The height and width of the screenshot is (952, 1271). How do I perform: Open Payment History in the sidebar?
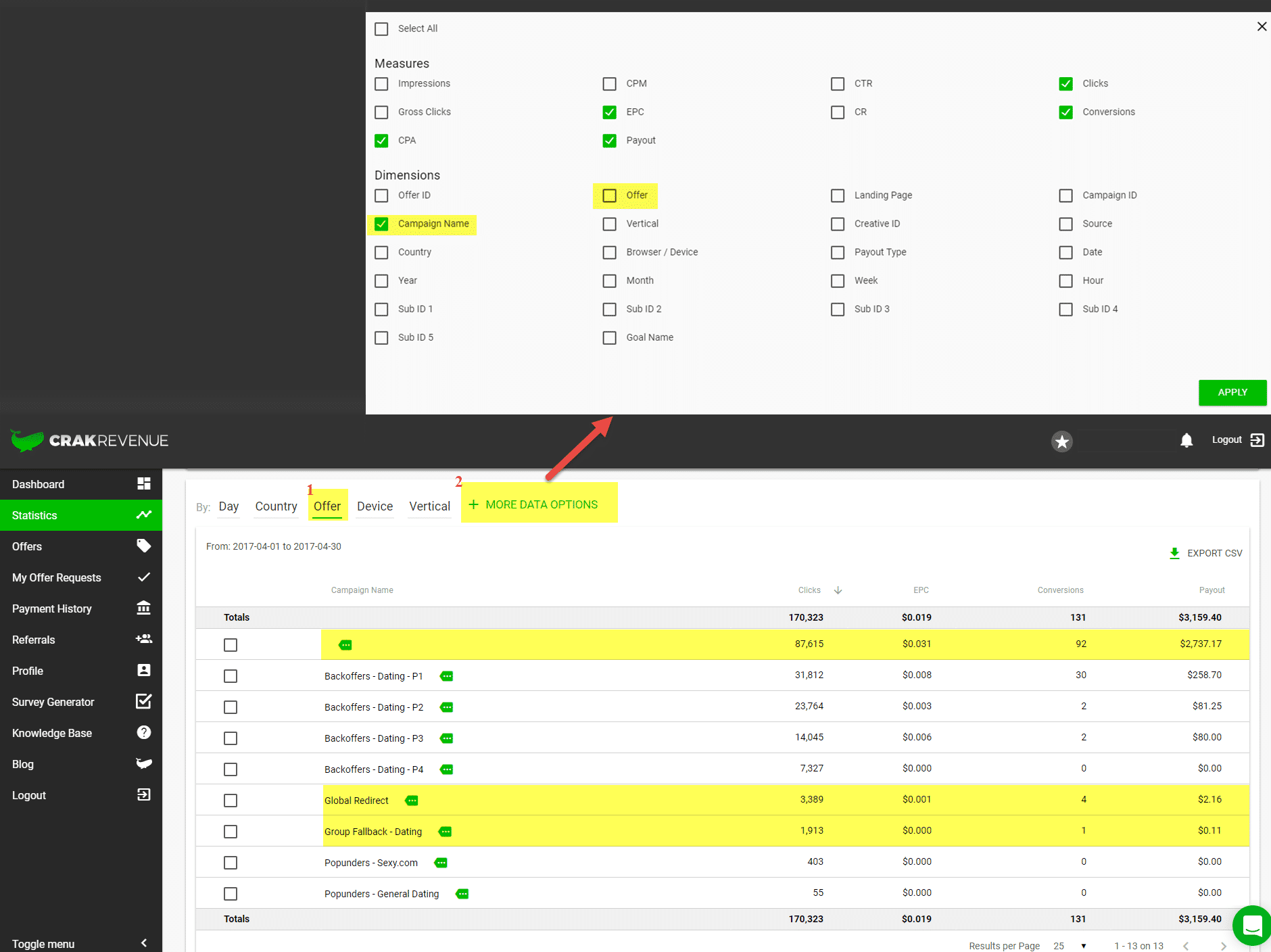click(52, 609)
